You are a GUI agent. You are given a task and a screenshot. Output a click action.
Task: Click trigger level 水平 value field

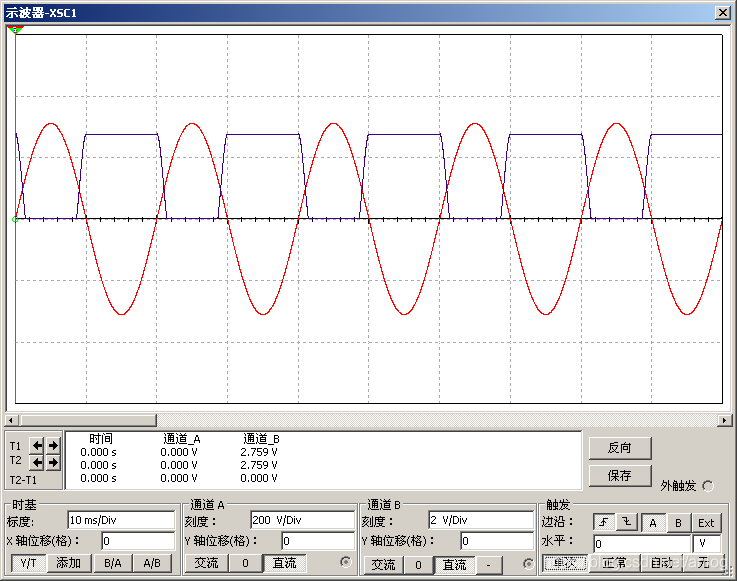pos(642,543)
